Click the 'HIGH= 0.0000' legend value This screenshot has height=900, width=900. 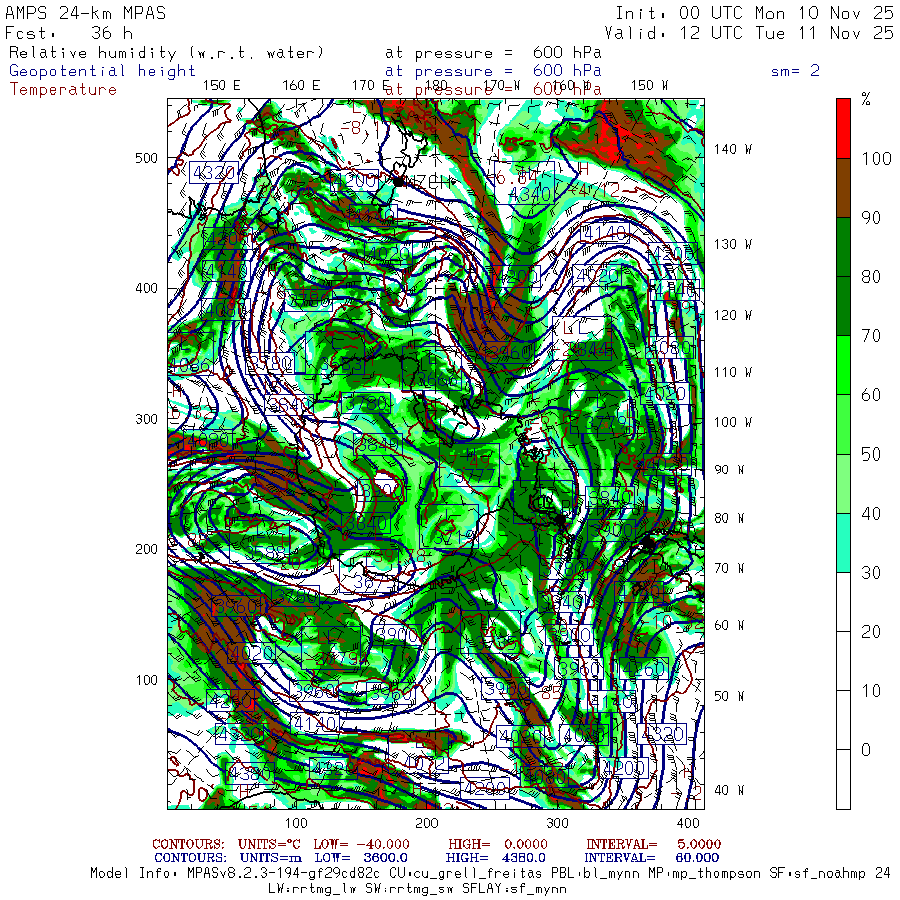[x=498, y=844]
